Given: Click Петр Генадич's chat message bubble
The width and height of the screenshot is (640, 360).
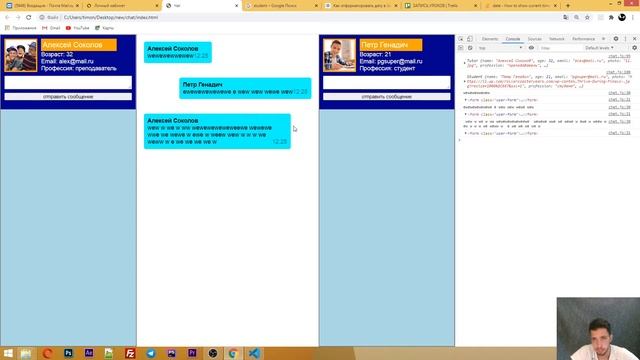Looking at the screenshot, I should [245, 88].
